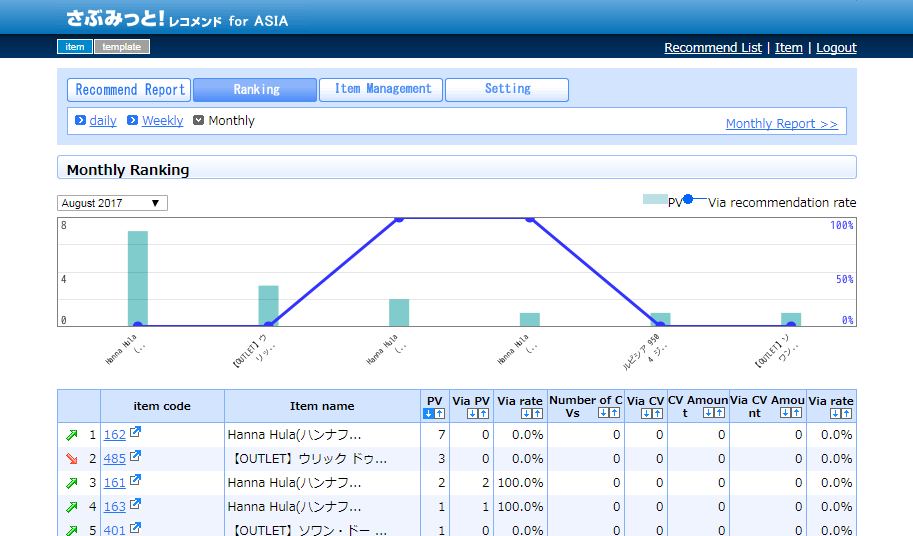Viewport: 913px width, 536px height.
Task: Sort CV Amount column ascending
Action: [719, 413]
